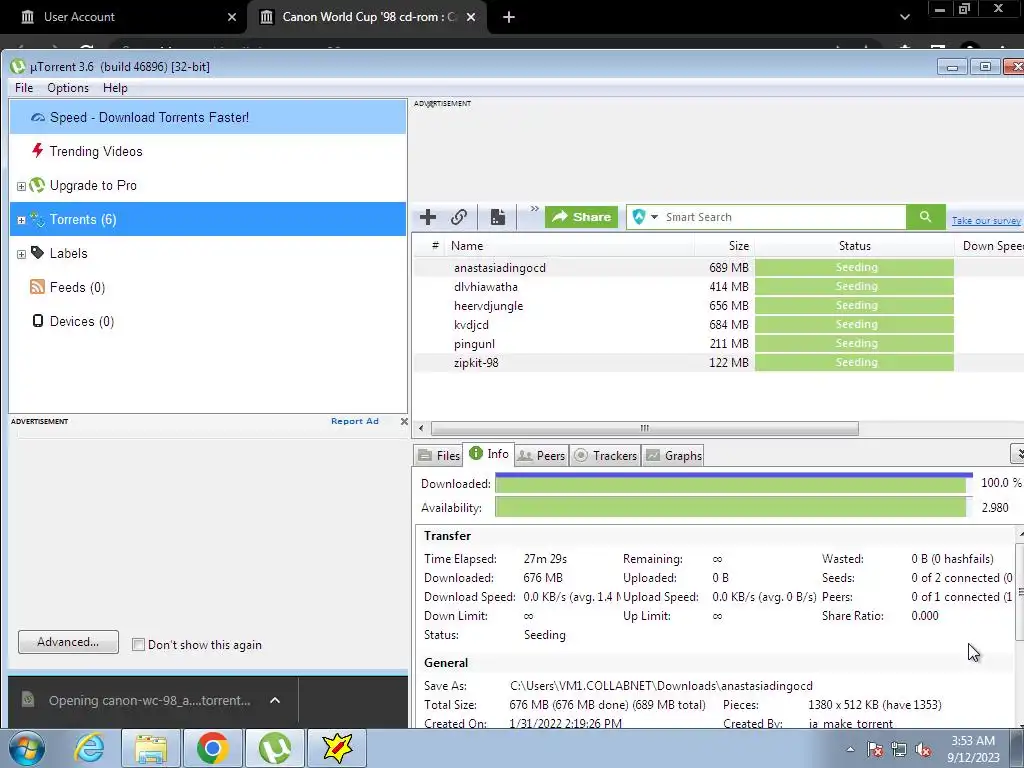Click the green search magnifier button
Image resolution: width=1024 pixels, height=768 pixels.
pos(925,217)
